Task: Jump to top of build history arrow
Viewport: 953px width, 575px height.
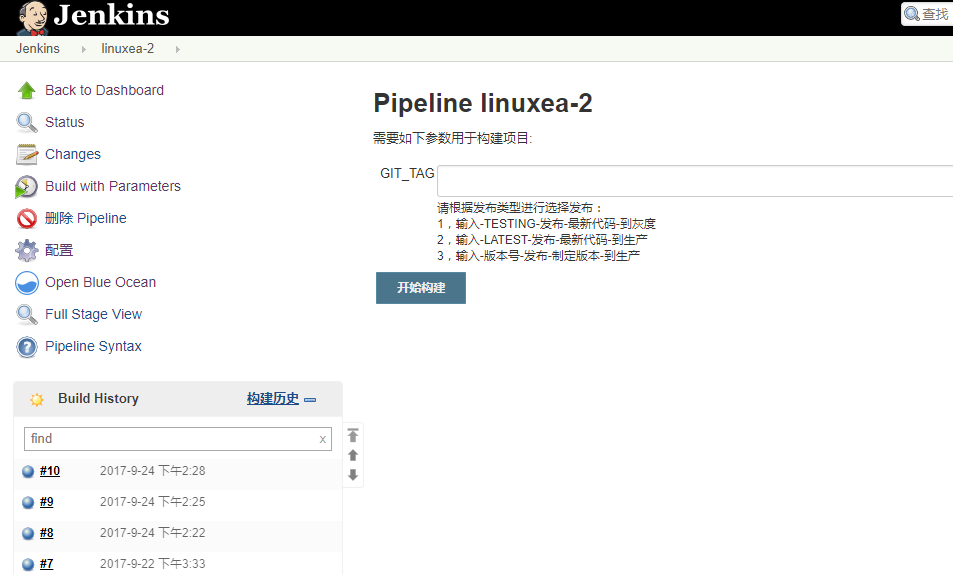Action: [x=353, y=435]
